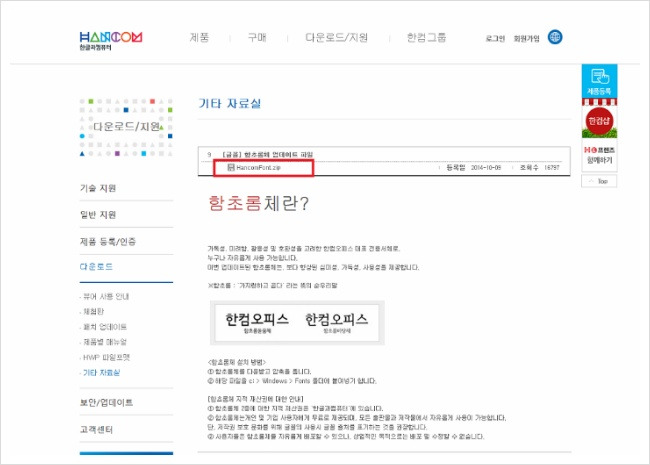Image resolution: width=650 pixels, height=465 pixels.
Task: Click the 회원가입 link
Action: tap(526, 39)
